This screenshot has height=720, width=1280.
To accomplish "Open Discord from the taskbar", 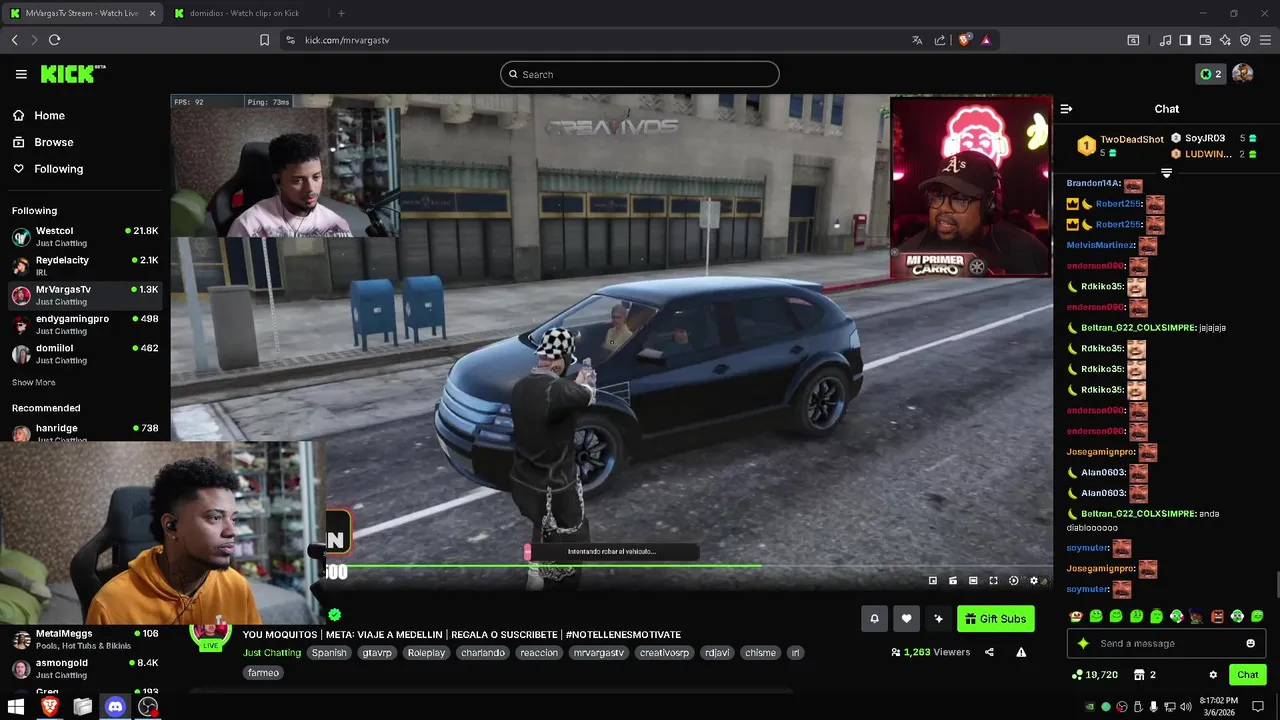I will 115,707.
